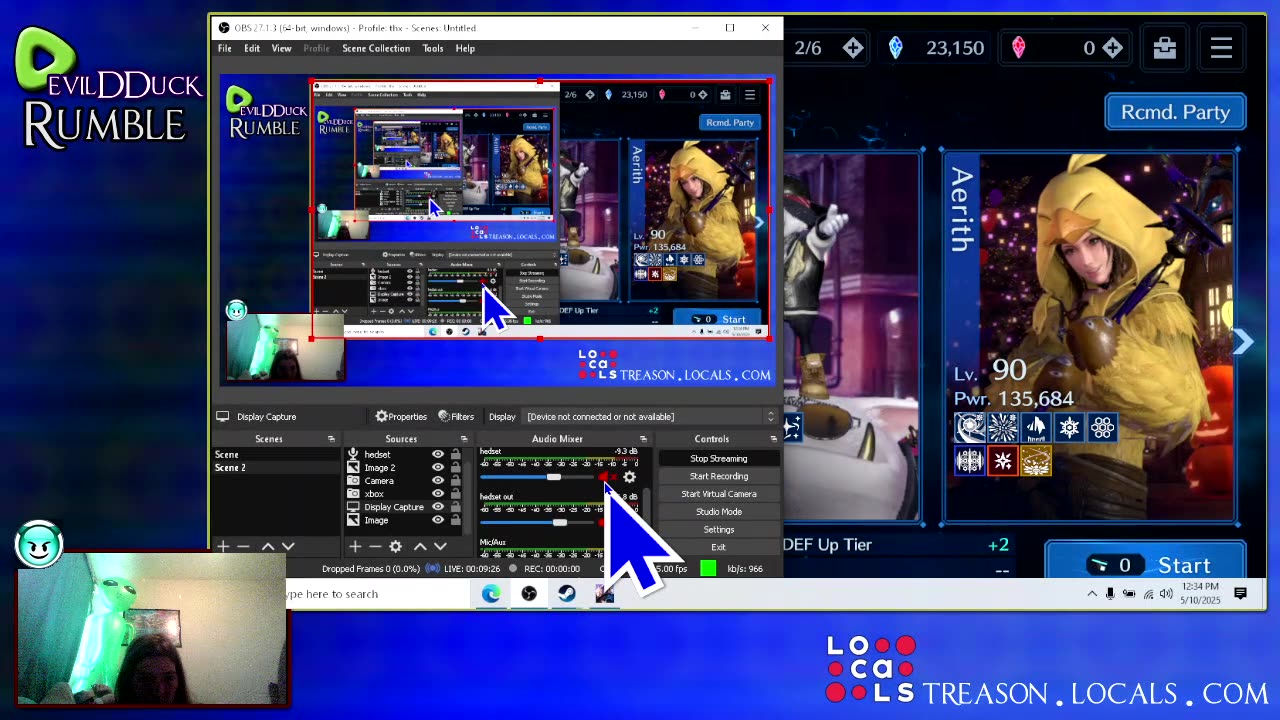Open the notification center icon

[1241, 594]
